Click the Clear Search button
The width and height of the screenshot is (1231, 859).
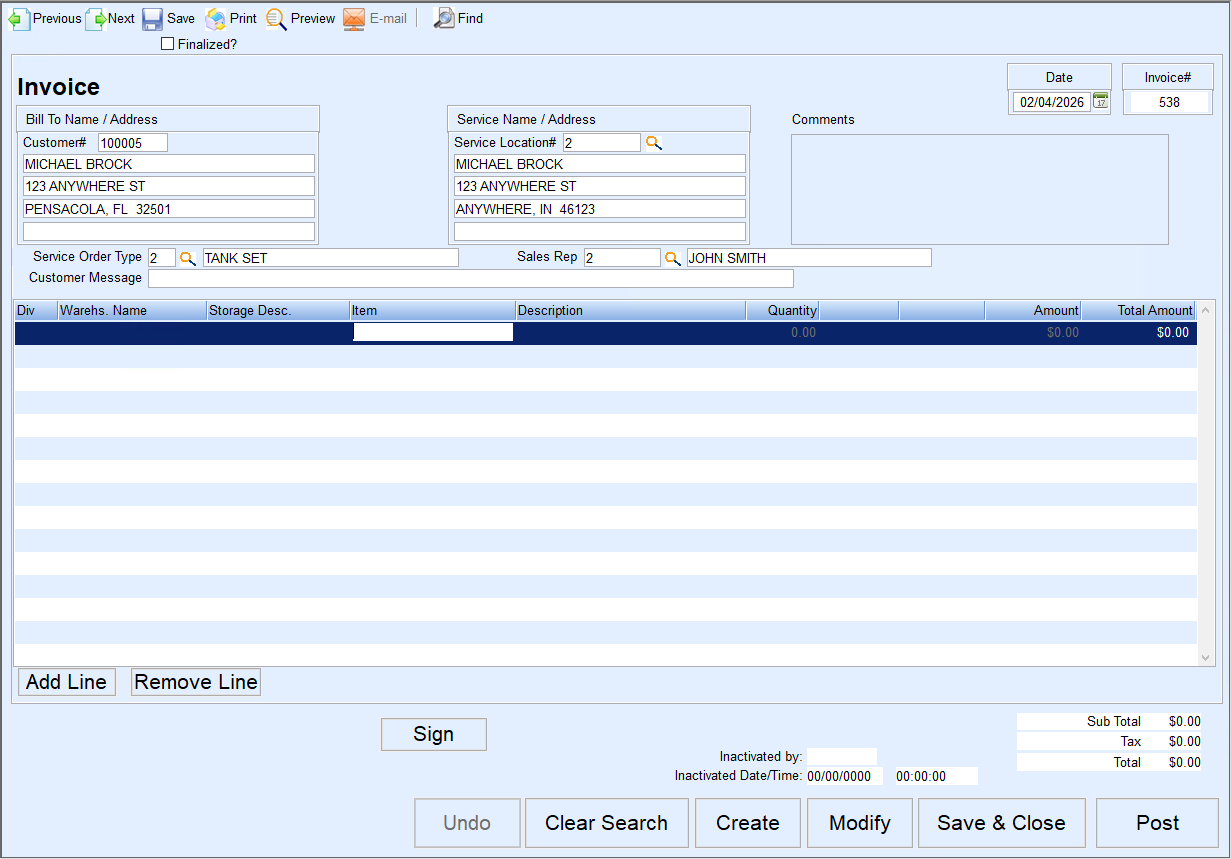pos(607,823)
